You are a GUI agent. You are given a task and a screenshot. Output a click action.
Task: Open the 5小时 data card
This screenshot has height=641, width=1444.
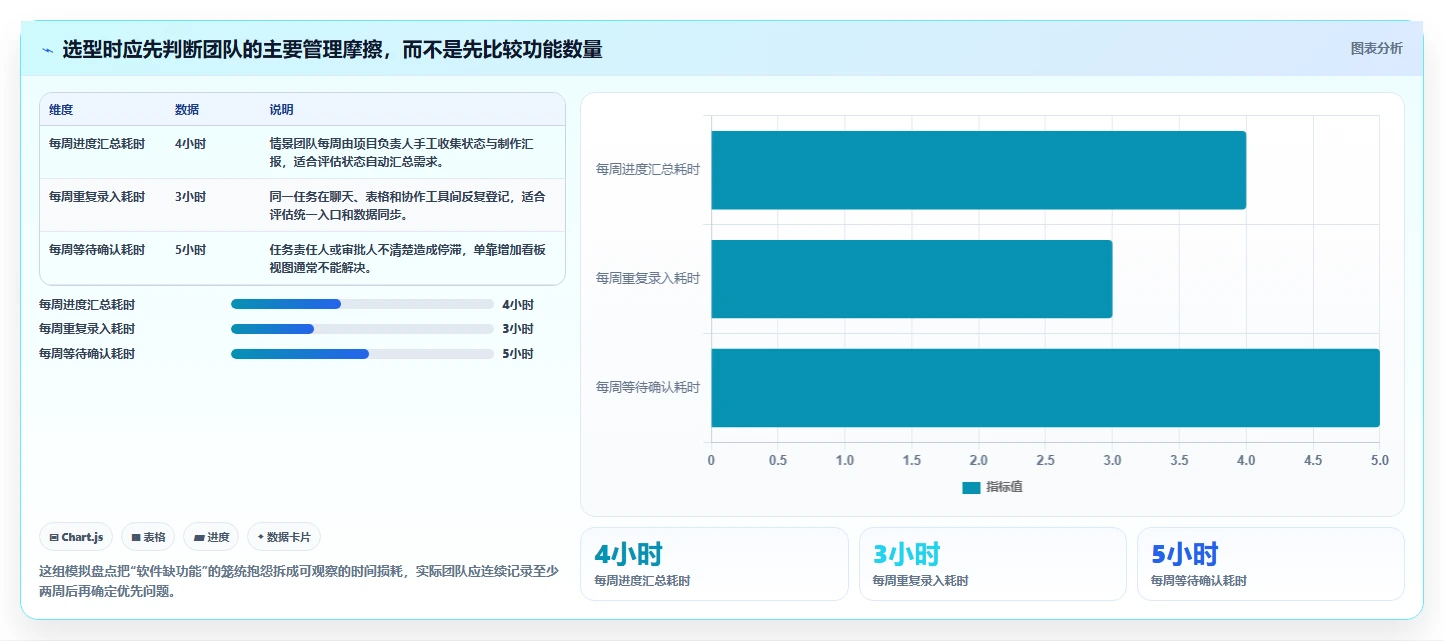[1271, 564]
